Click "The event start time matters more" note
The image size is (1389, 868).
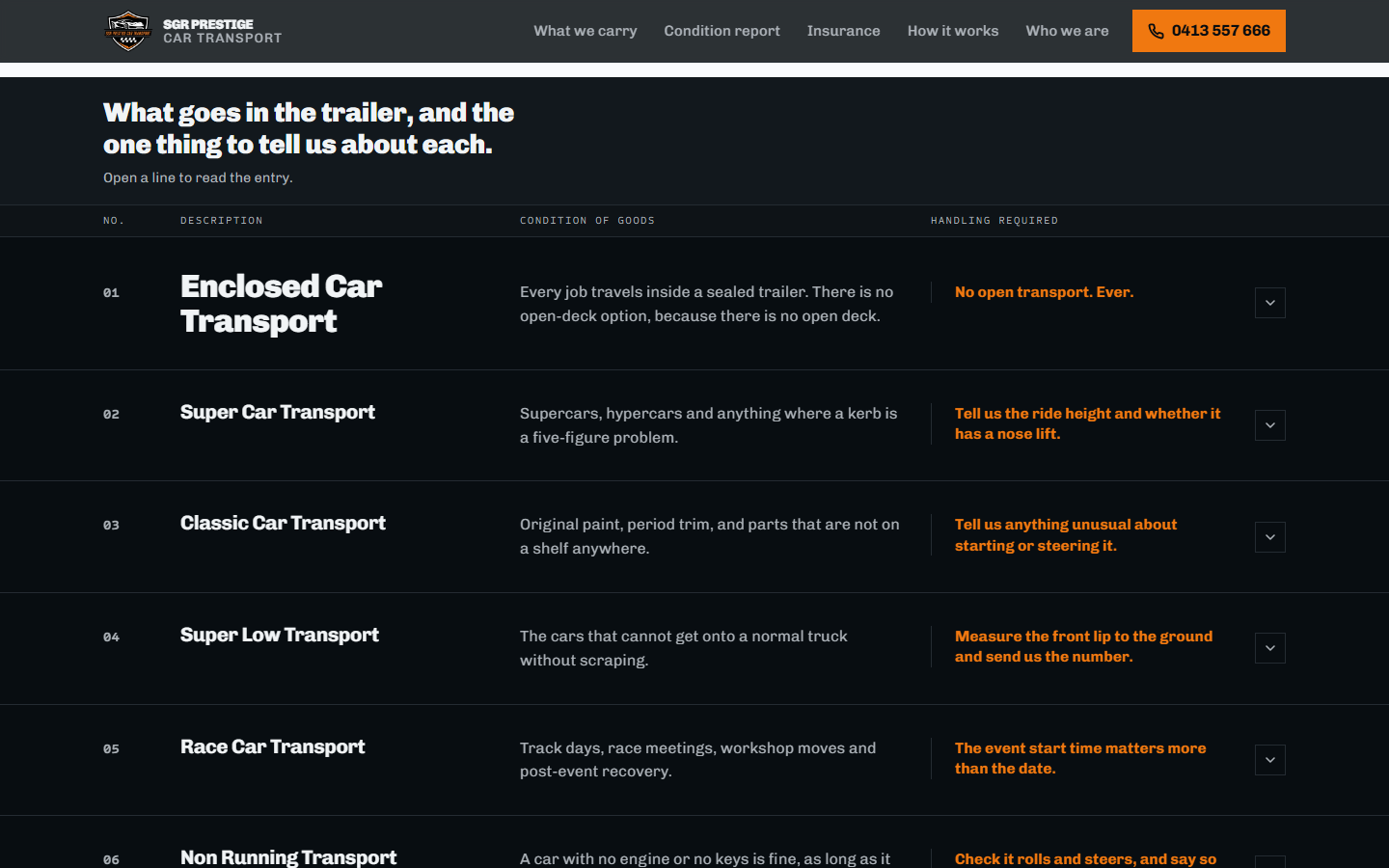coord(1080,758)
